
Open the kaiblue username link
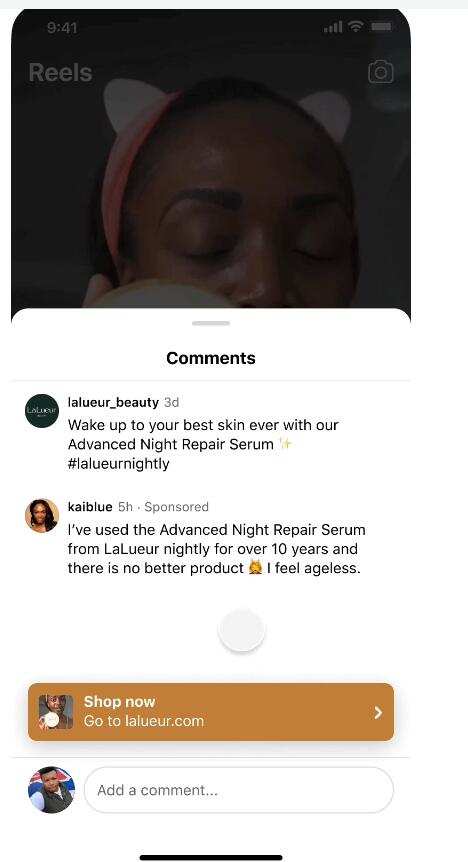(x=90, y=507)
